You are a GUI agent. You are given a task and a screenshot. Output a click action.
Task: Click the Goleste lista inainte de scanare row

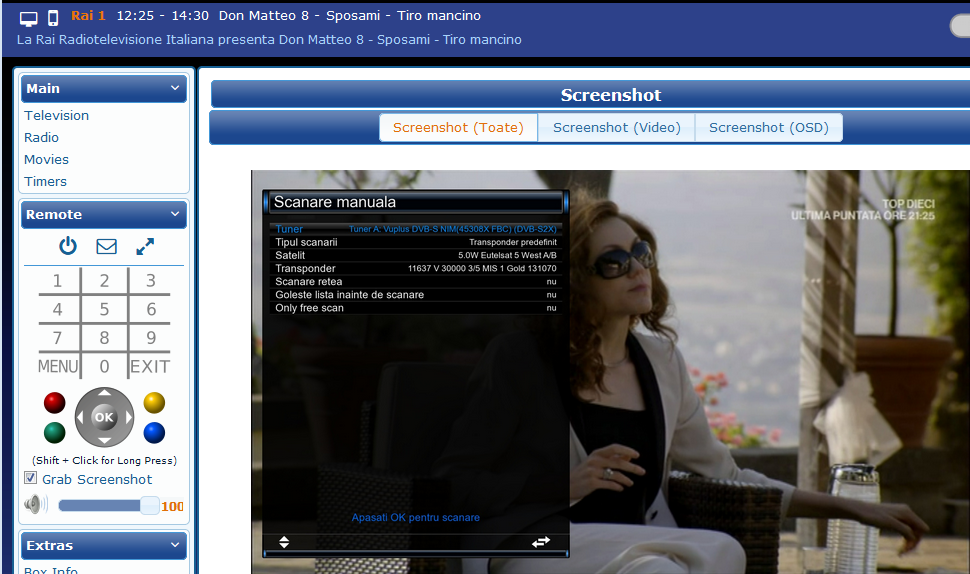[x=416, y=294]
